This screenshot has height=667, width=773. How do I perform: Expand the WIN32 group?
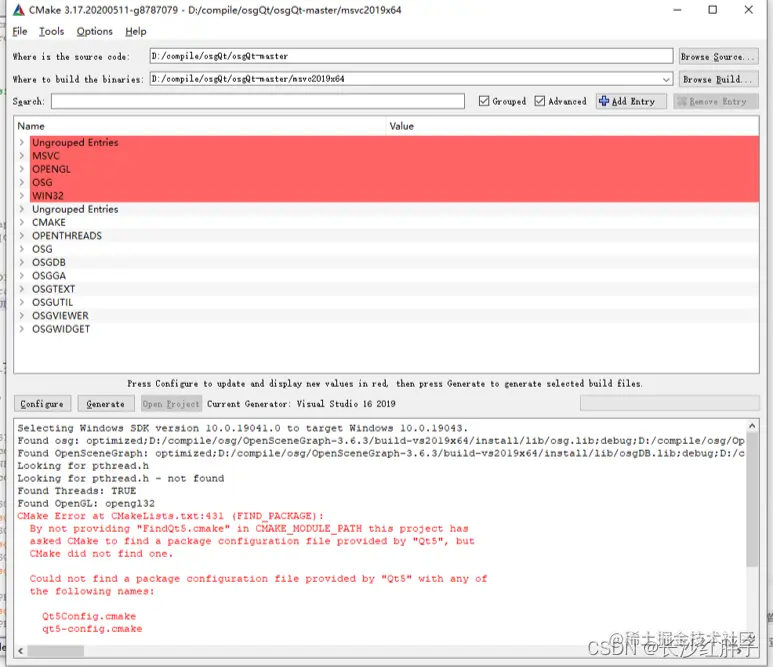click(22, 196)
